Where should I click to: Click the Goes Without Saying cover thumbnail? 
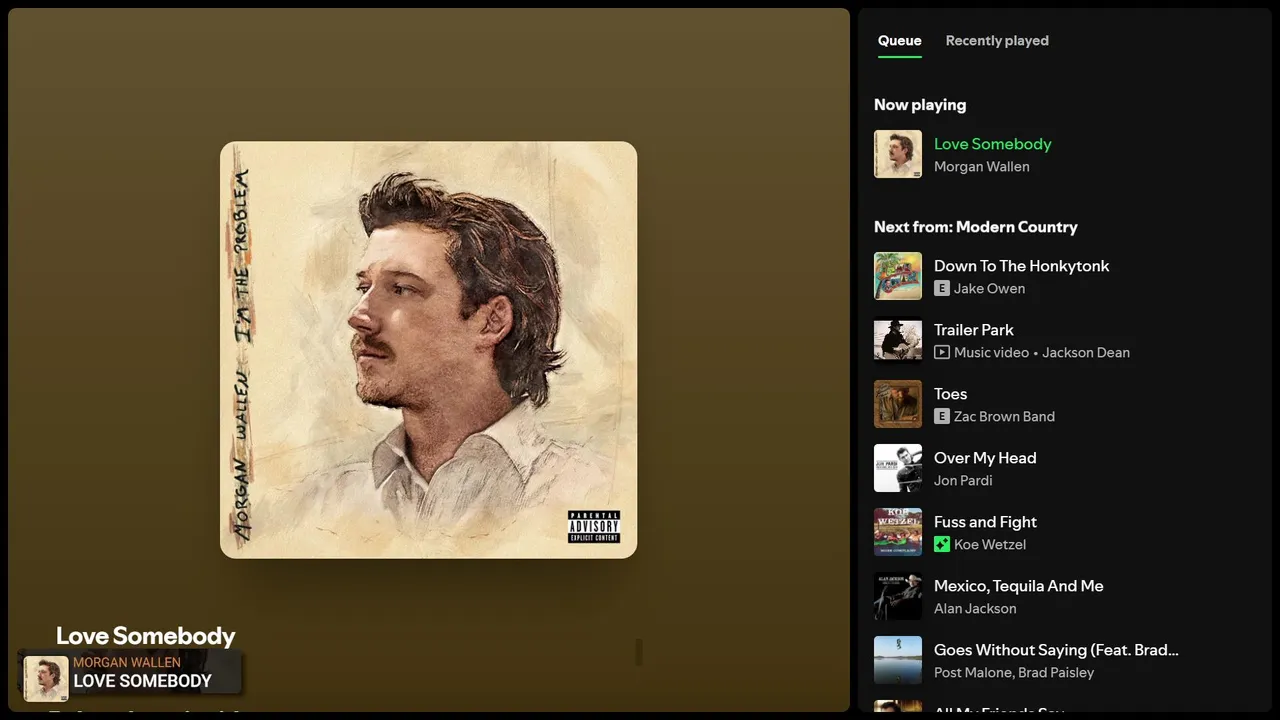click(898, 660)
